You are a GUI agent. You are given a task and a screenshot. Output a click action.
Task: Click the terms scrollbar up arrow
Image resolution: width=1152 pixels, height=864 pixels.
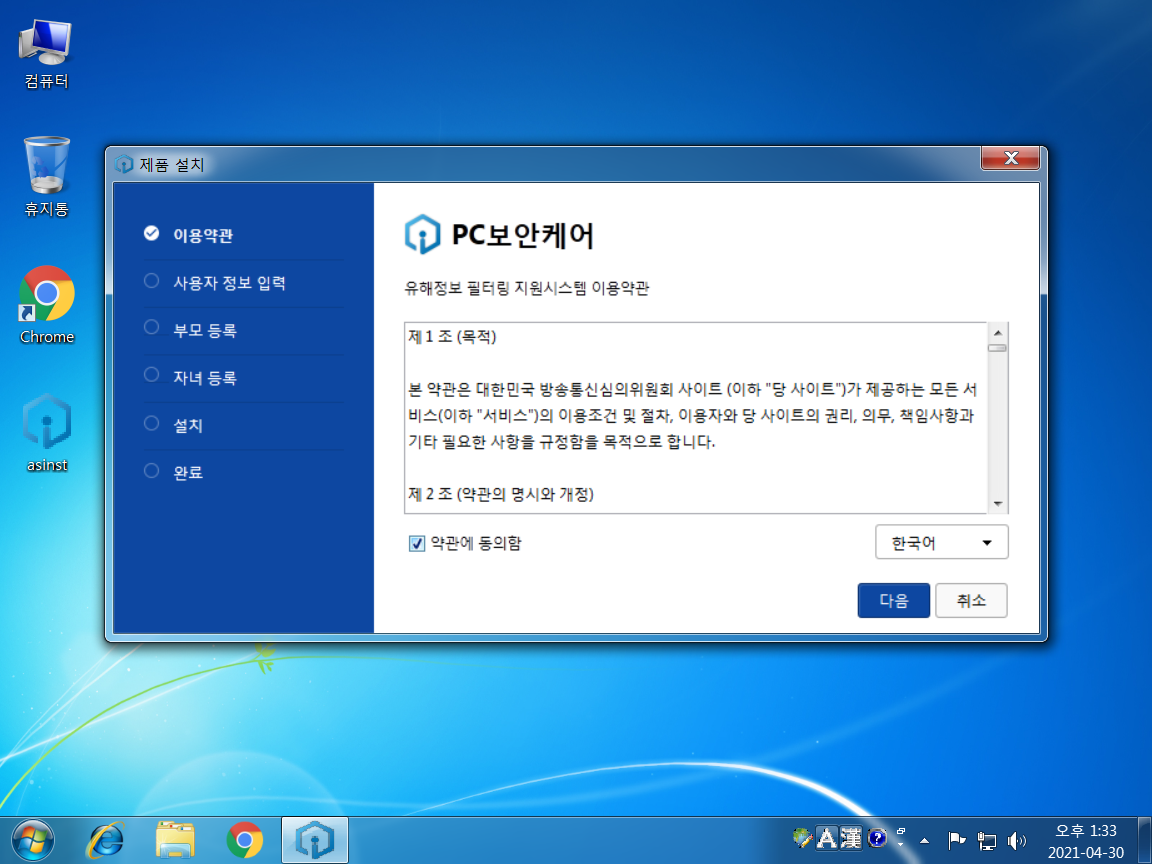(x=998, y=332)
